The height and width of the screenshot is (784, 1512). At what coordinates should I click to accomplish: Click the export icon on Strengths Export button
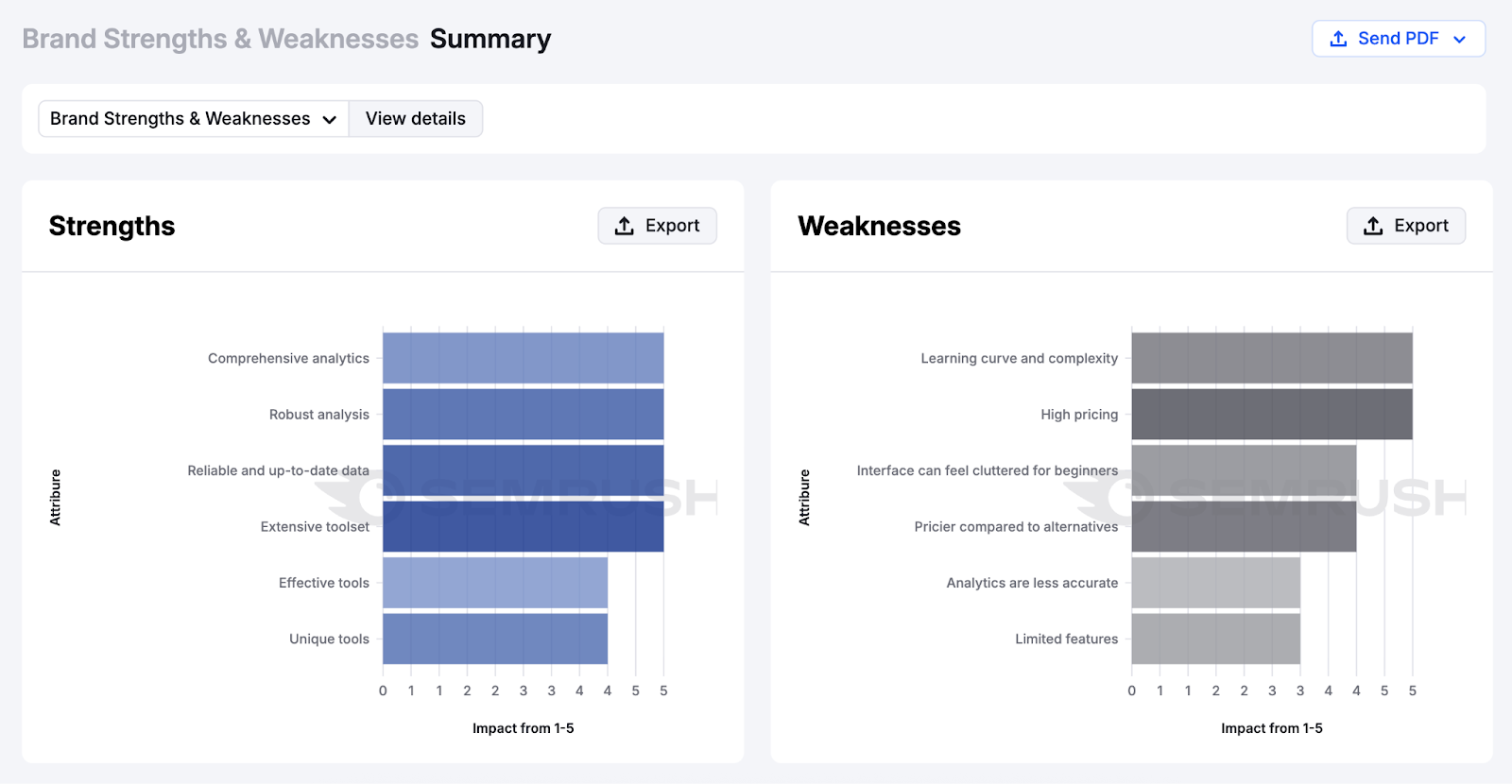coord(625,226)
